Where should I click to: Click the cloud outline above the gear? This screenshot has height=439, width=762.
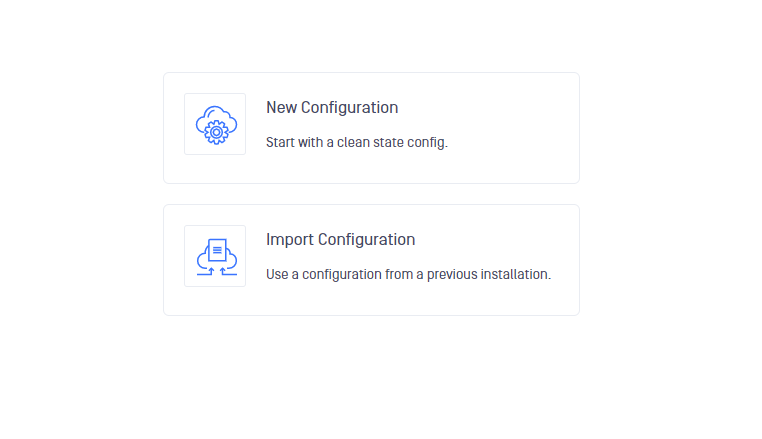[x=216, y=115]
